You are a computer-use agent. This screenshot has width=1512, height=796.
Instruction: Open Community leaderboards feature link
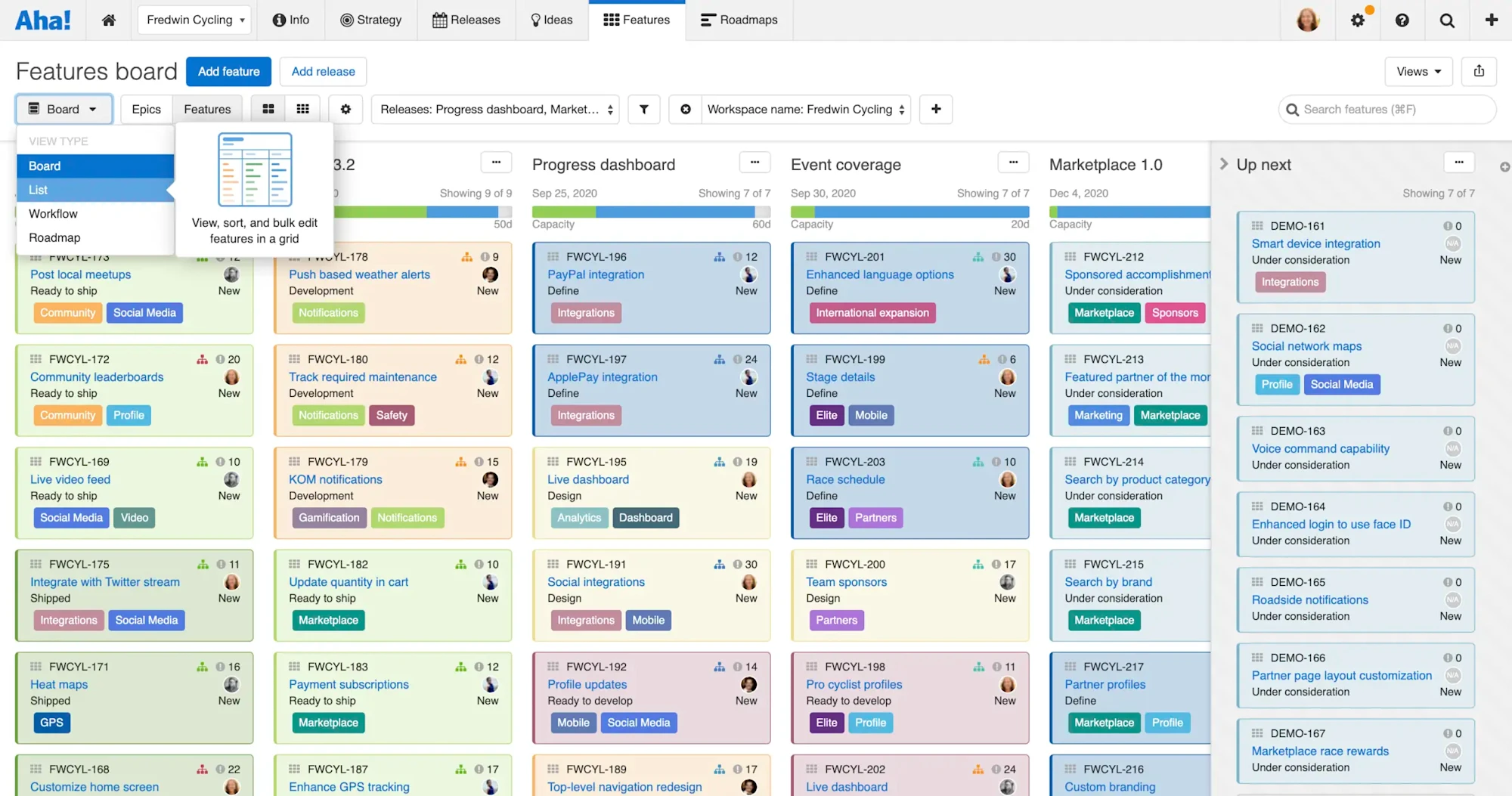pos(97,376)
